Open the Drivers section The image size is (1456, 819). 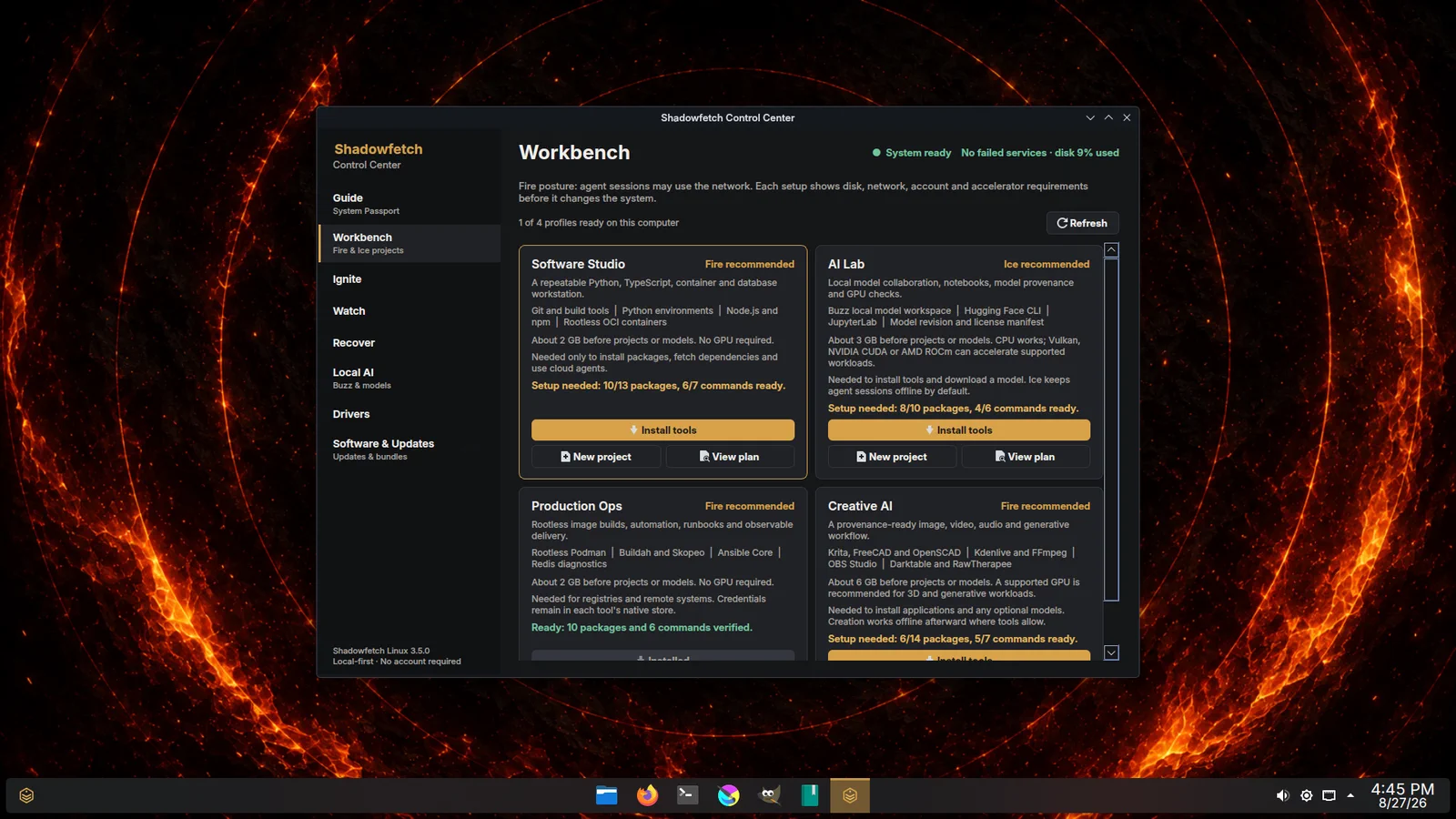[409, 414]
